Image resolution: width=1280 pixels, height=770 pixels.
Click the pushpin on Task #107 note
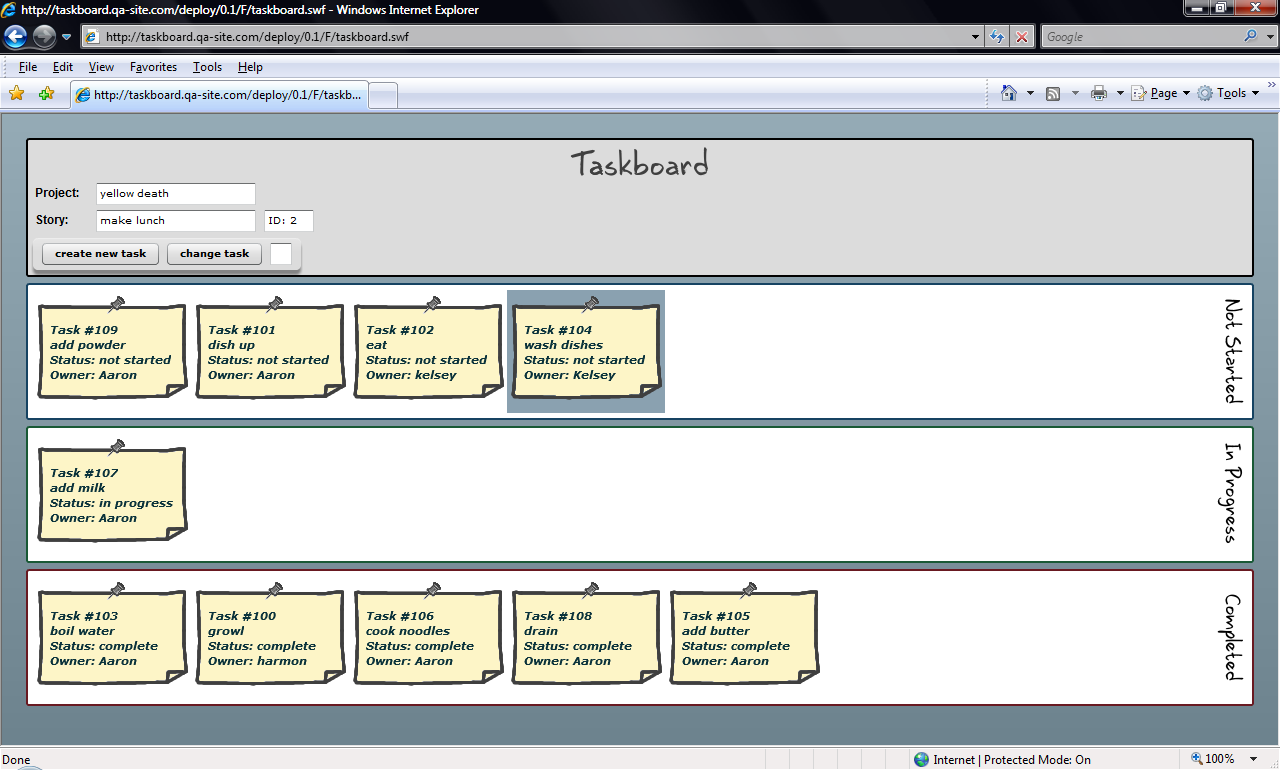point(116,446)
